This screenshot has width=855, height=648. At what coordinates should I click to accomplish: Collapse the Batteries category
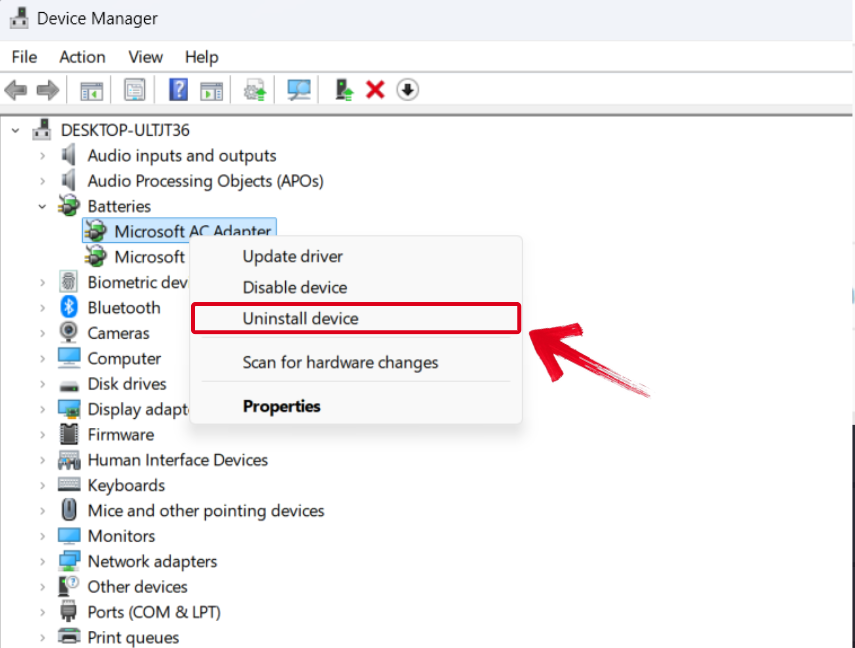[x=40, y=206]
